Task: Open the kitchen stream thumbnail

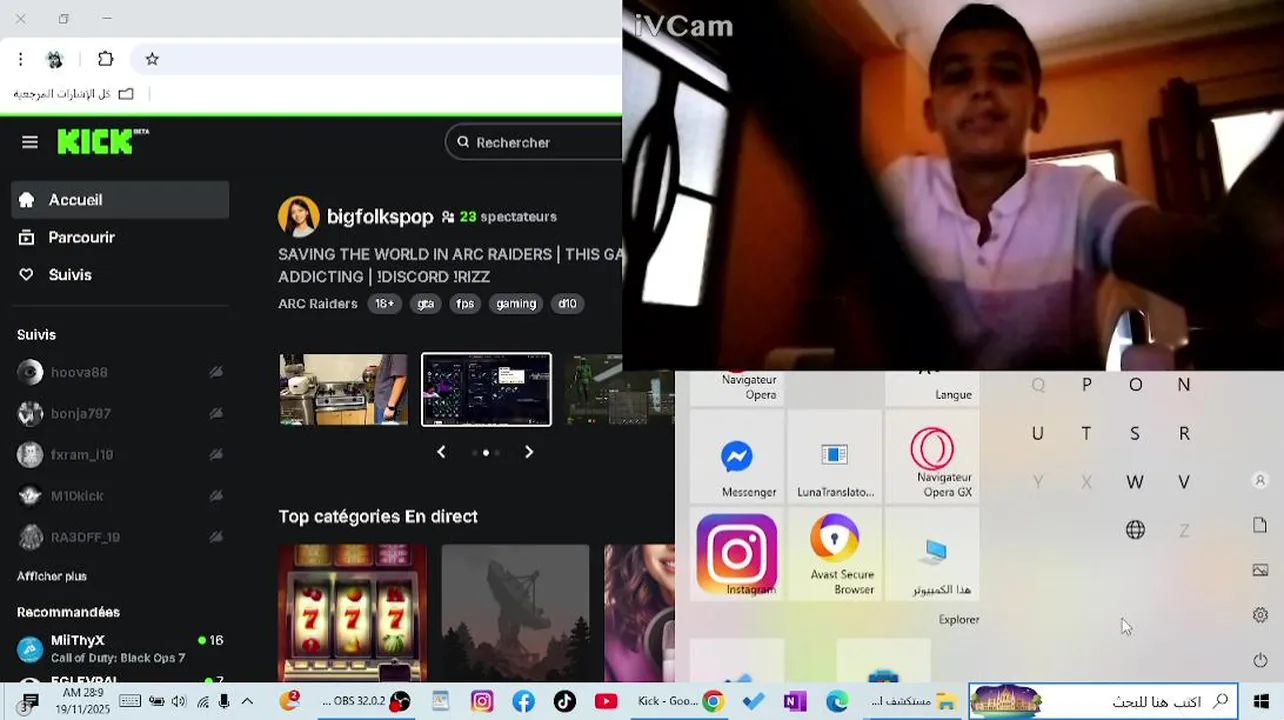Action: click(344, 390)
